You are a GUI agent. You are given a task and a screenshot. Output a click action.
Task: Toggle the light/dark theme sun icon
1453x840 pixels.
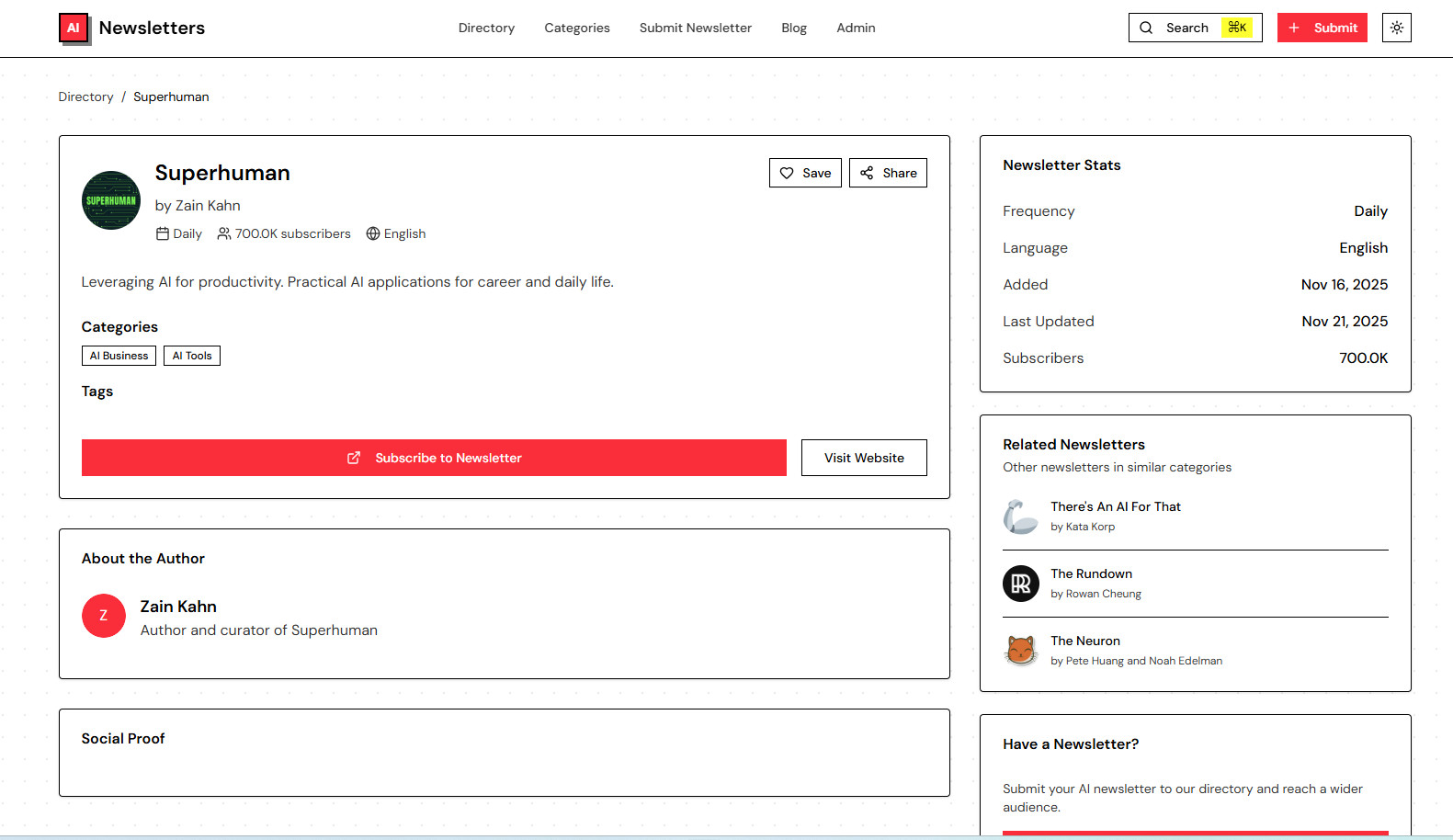pyautogui.click(x=1397, y=28)
